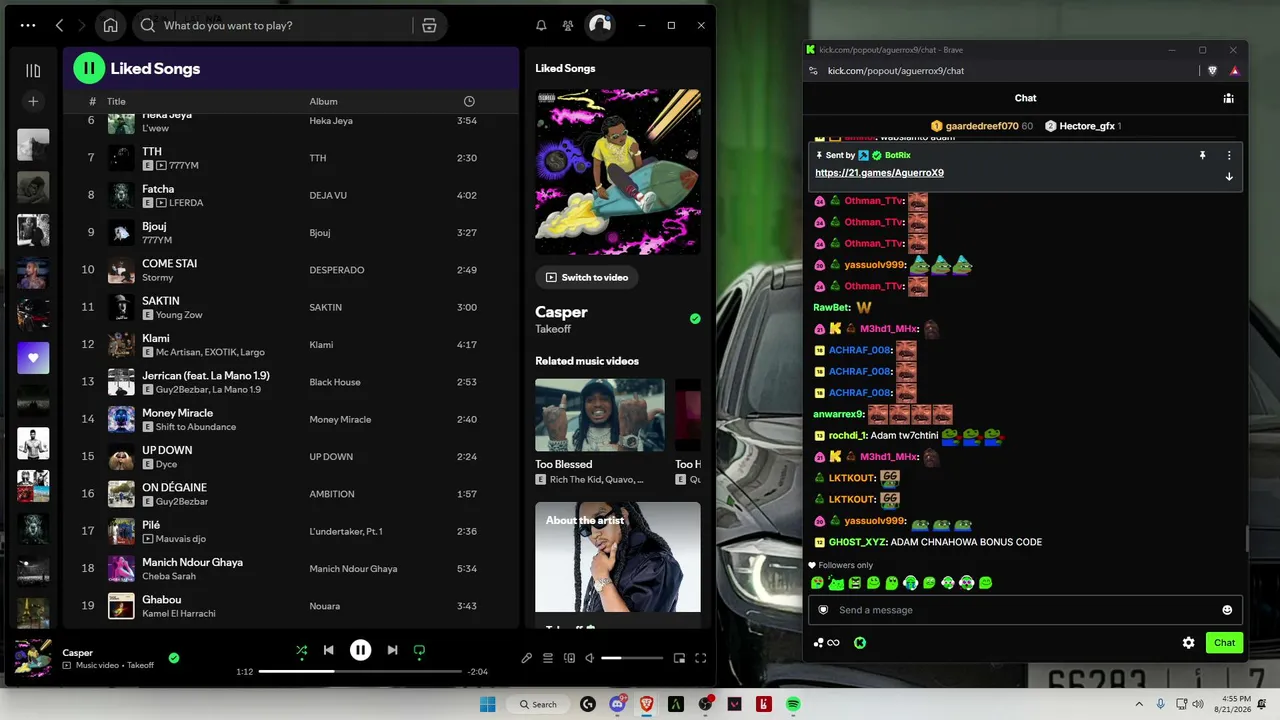Select the track Money Miracle

(291, 419)
